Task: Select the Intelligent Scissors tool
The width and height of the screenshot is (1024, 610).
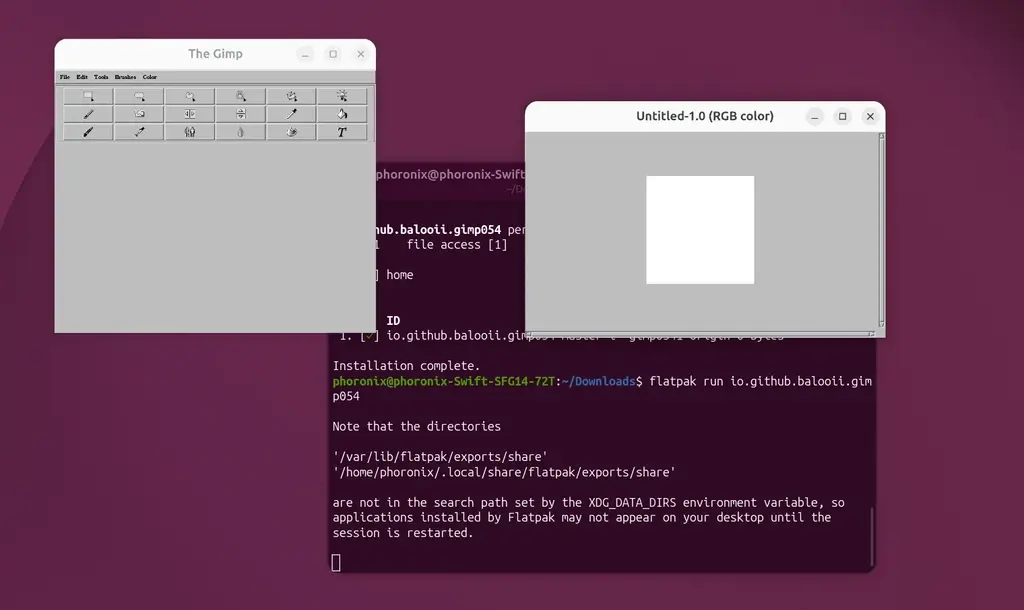Action: (x=342, y=96)
